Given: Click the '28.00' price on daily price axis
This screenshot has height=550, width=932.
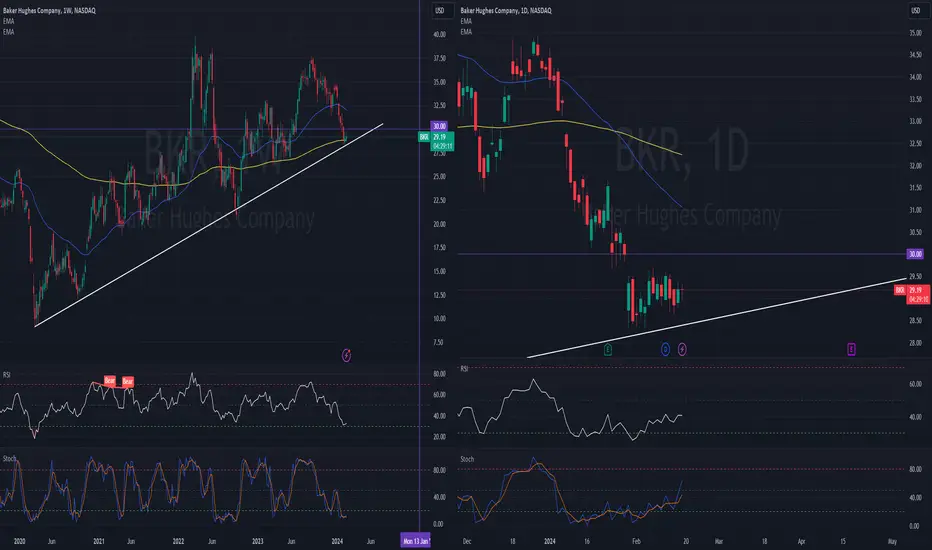Looking at the screenshot, I should click(915, 343).
